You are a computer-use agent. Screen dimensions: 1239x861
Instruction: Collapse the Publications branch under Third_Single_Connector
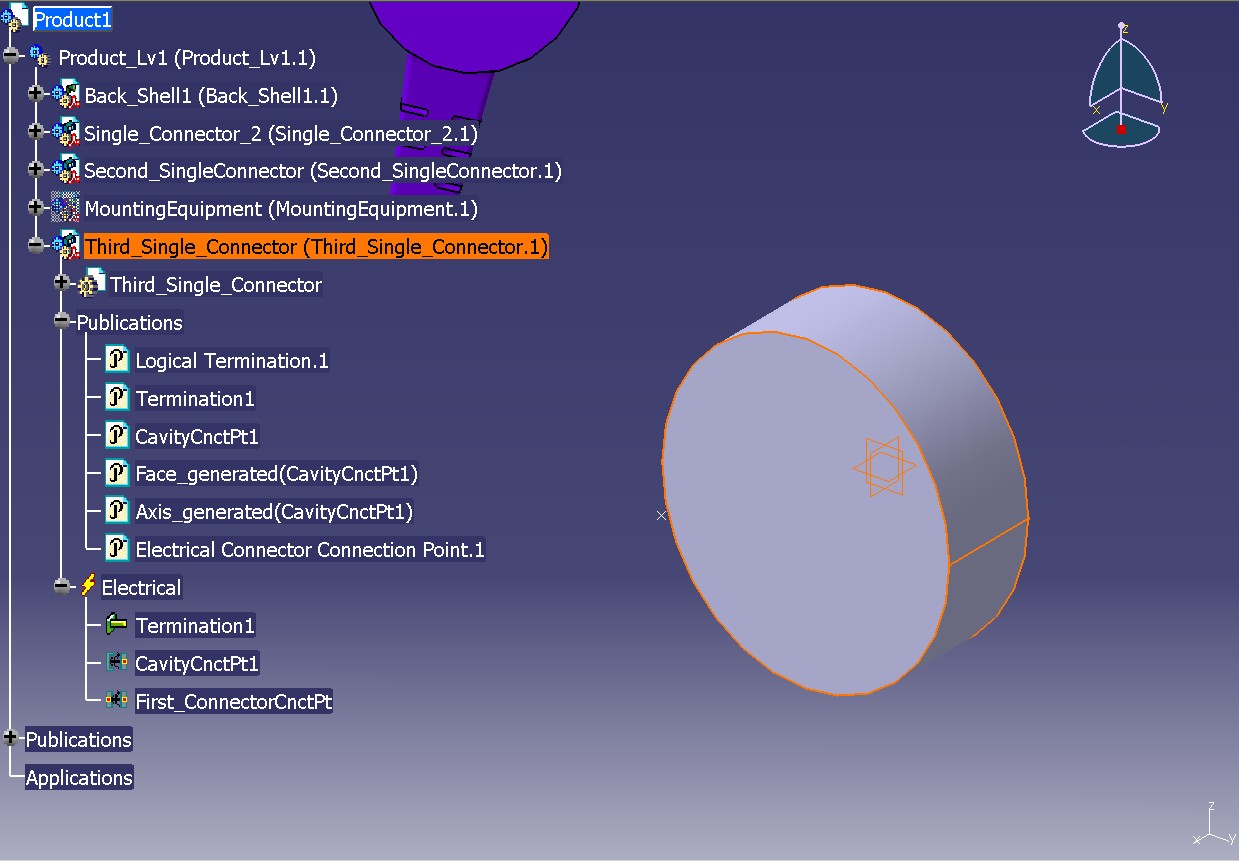[63, 321]
